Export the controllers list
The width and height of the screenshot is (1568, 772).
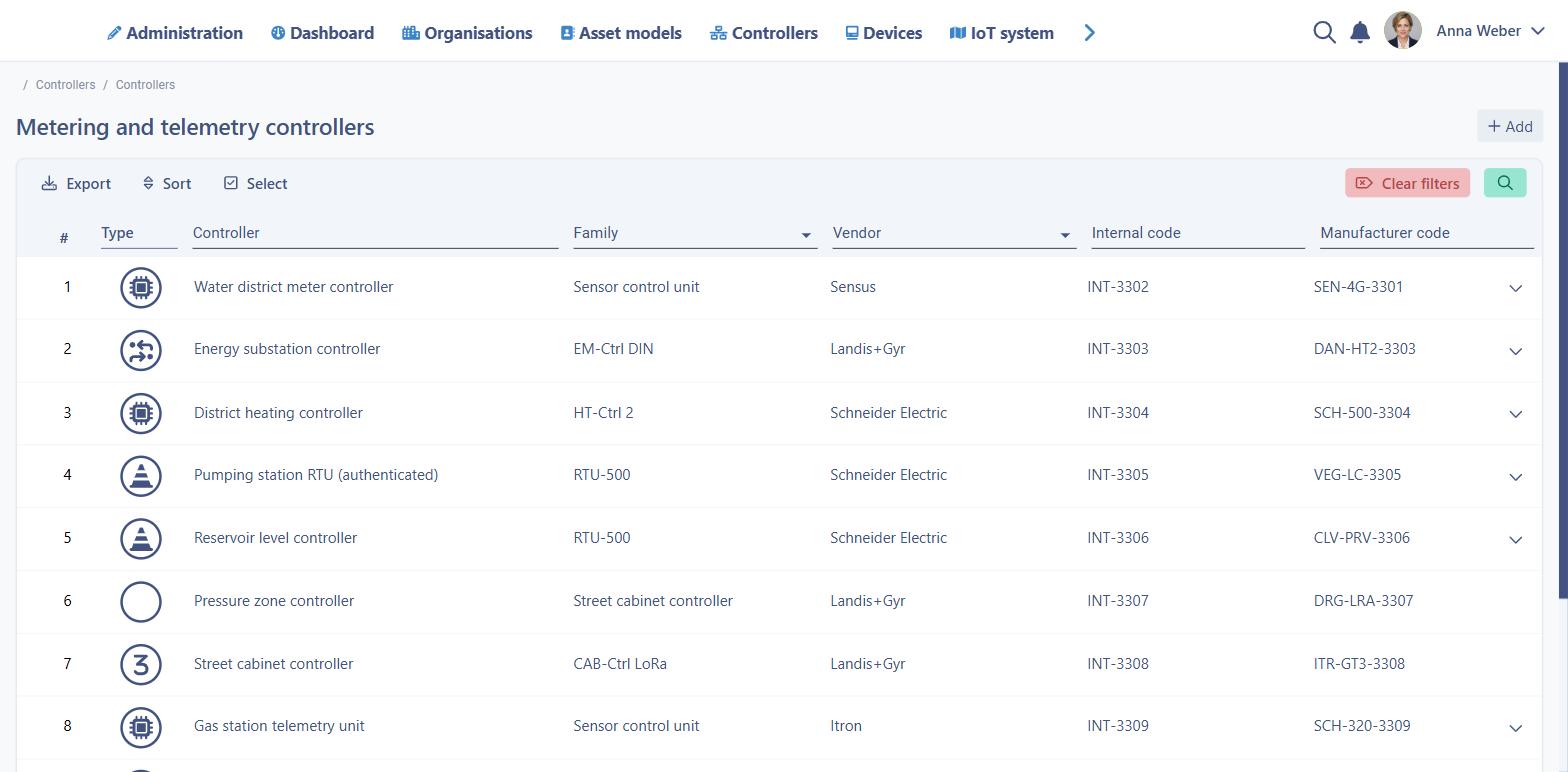click(x=76, y=183)
